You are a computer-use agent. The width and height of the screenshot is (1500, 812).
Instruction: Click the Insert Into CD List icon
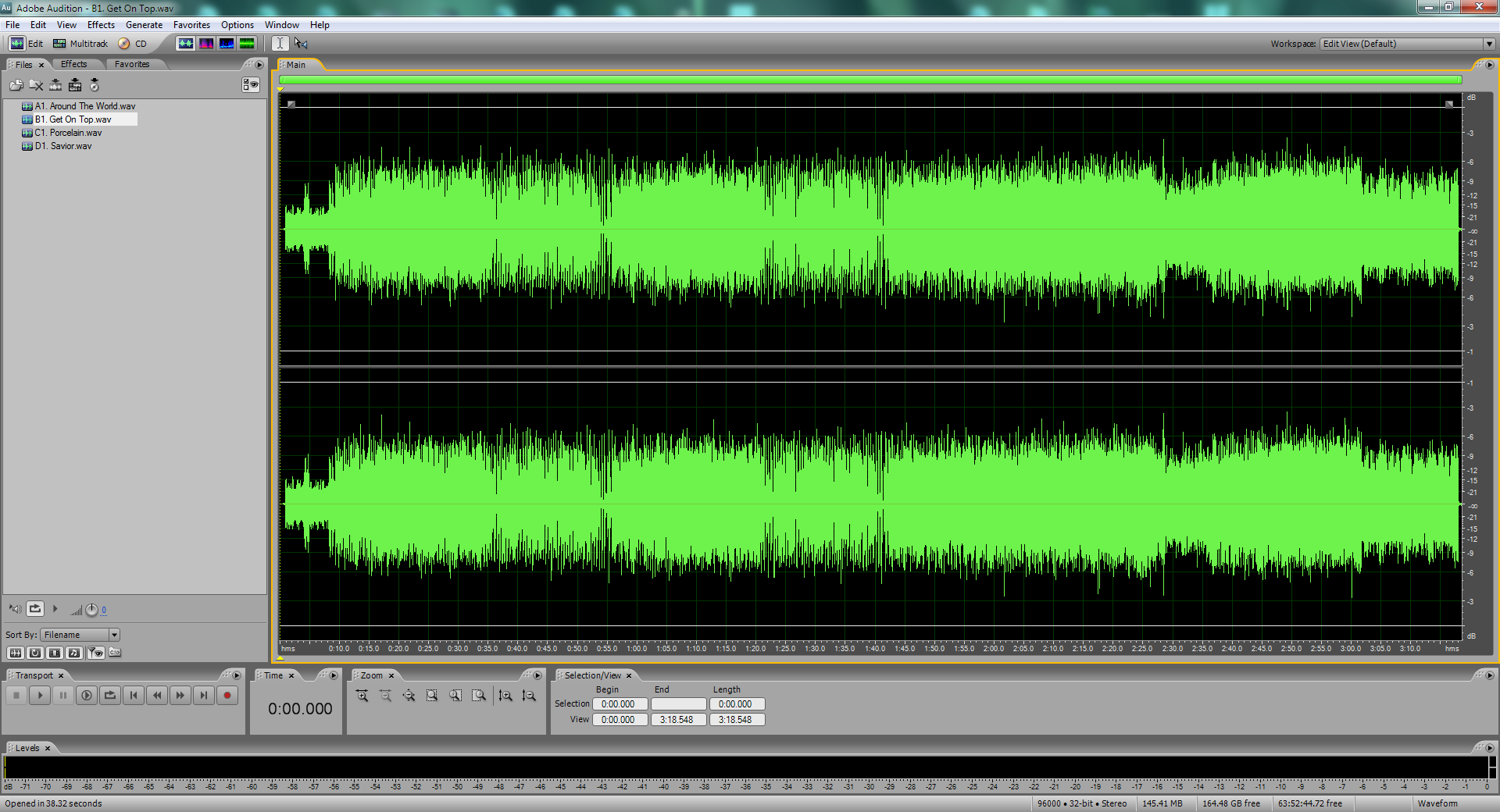[94, 85]
